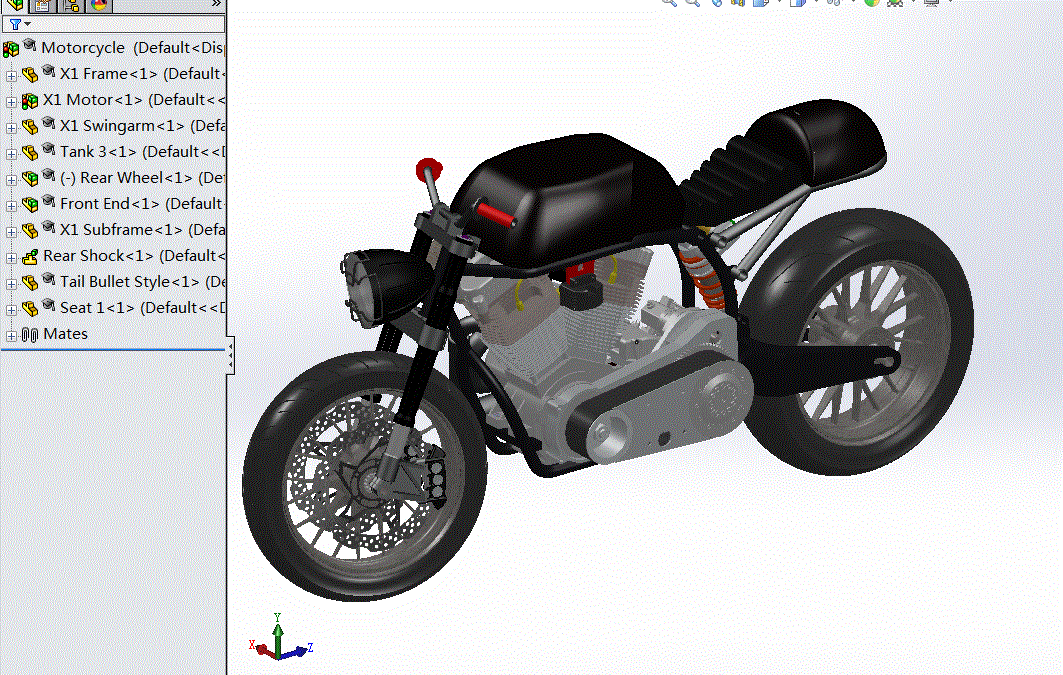Screen dimensions: 1063x675
Task: Open the DisplayManager color-ball tab
Action: [99, 5]
